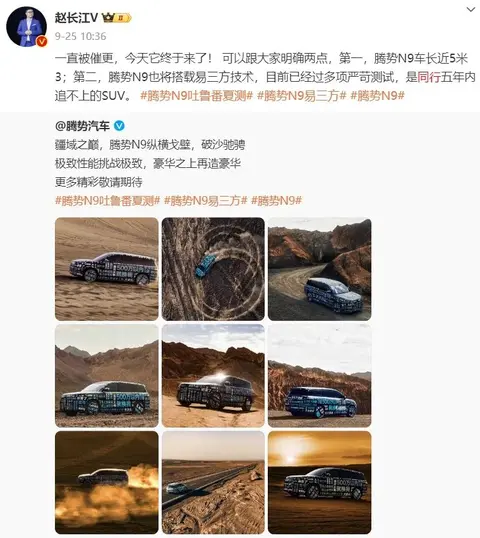Open 赵长江V profile avatar
480x538 pixels.
(x=26, y=26)
